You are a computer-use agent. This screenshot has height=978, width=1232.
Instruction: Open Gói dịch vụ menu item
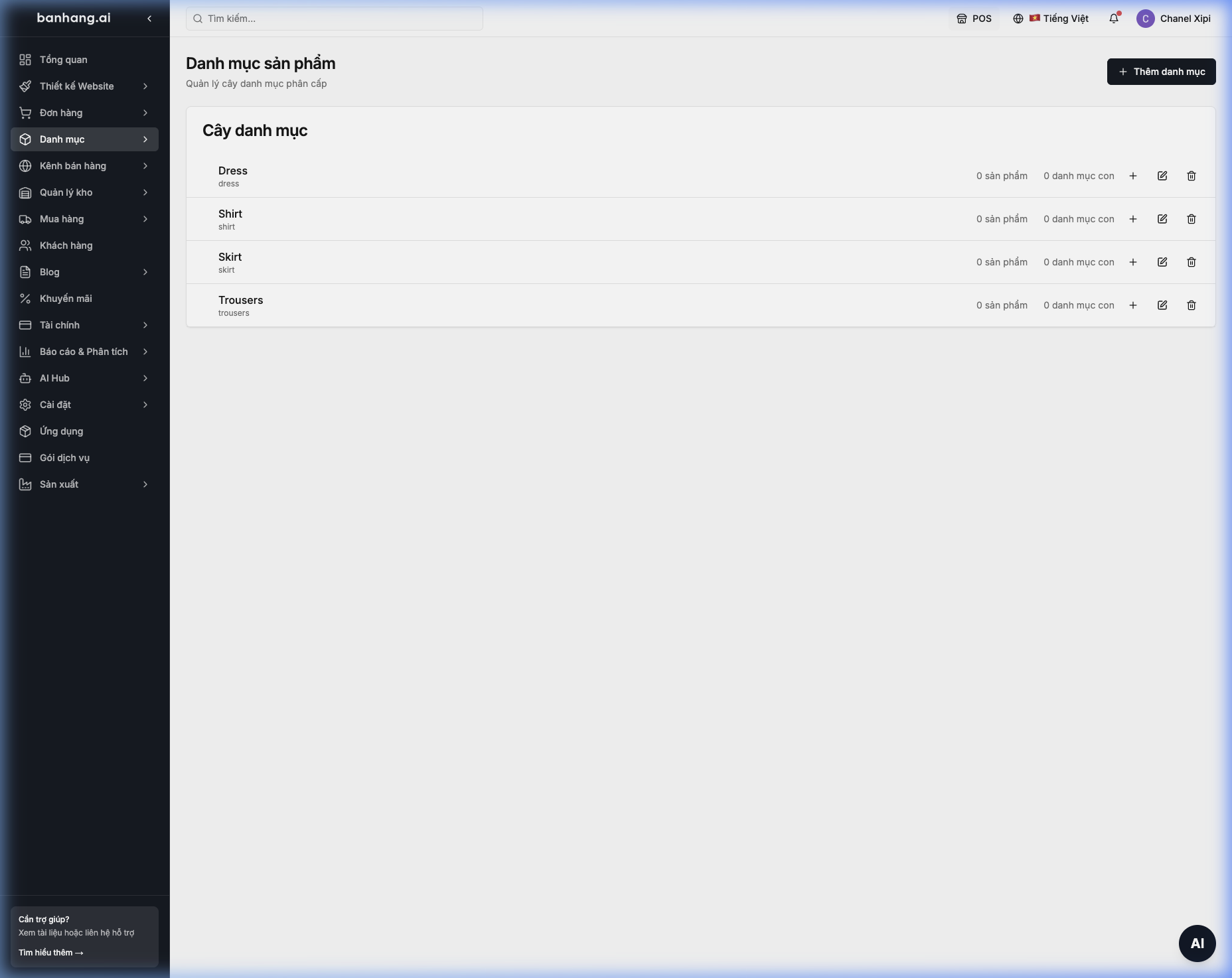click(x=84, y=458)
